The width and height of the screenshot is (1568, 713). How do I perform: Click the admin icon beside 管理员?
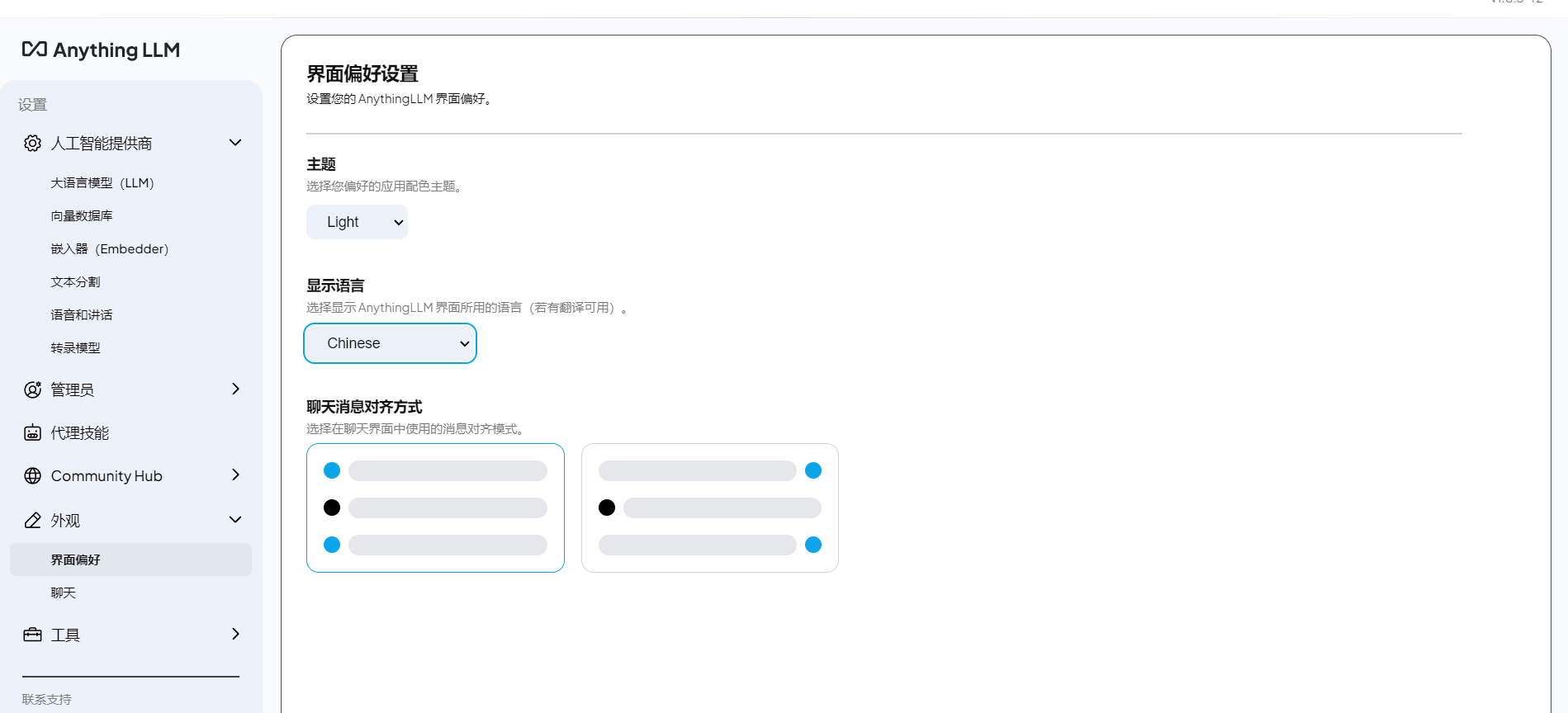[32, 390]
